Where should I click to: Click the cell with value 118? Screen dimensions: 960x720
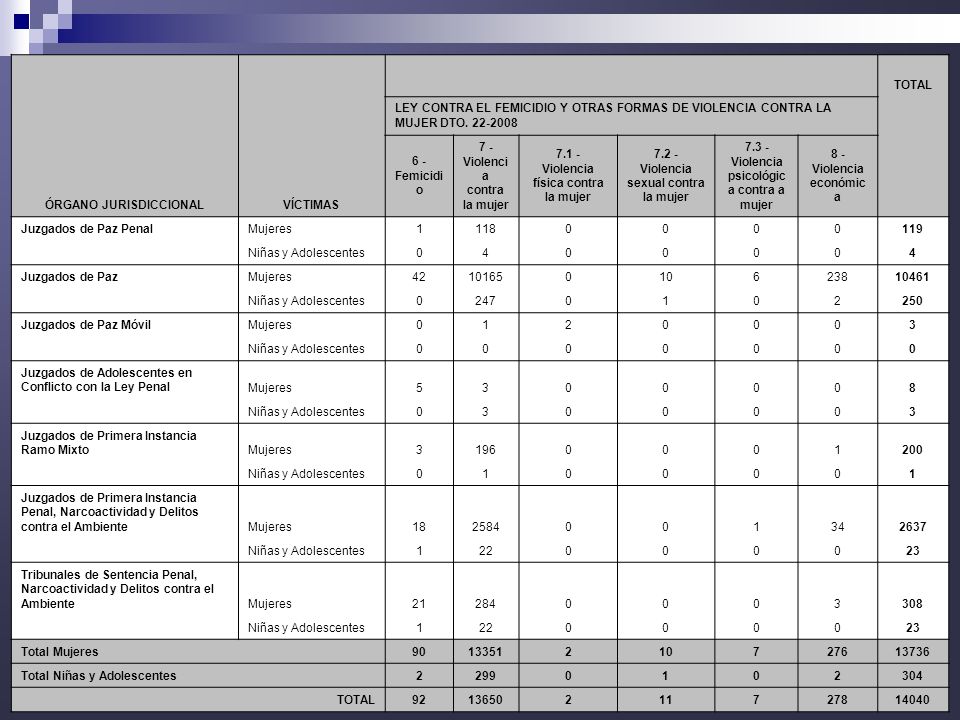tap(486, 229)
